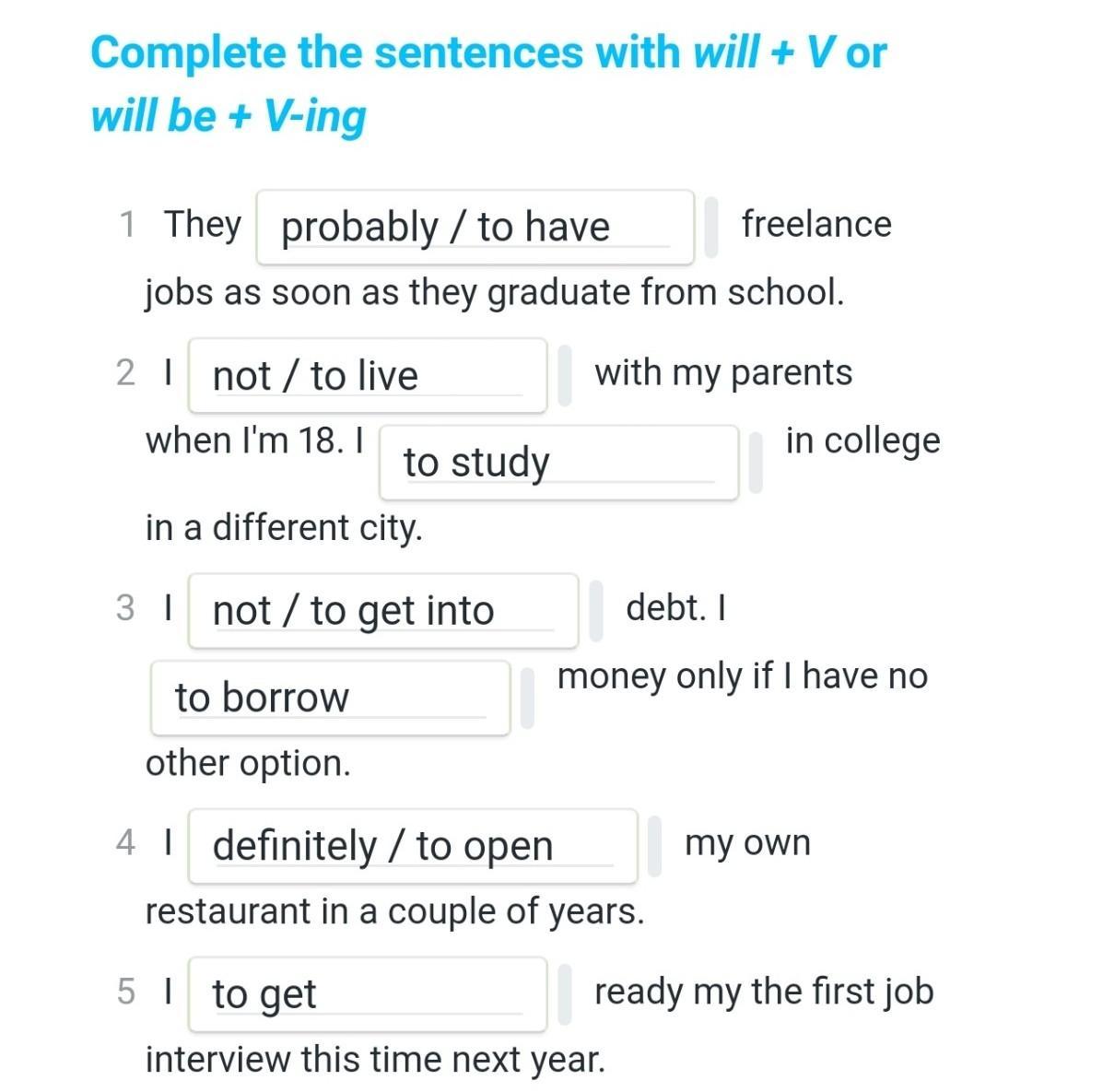Click the 'probably / to have' input field

(x=475, y=228)
